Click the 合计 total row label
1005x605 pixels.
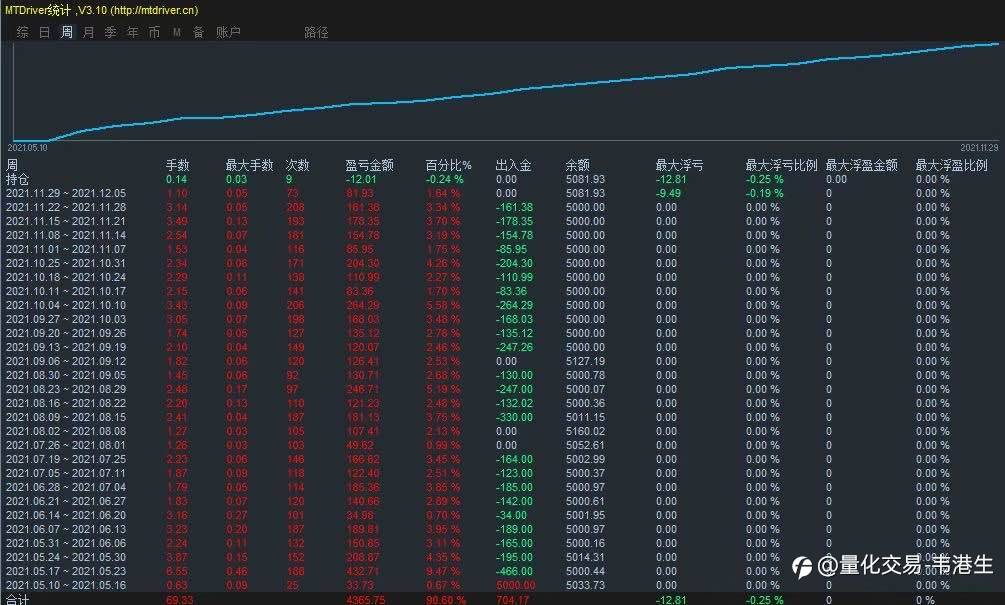(x=17, y=600)
